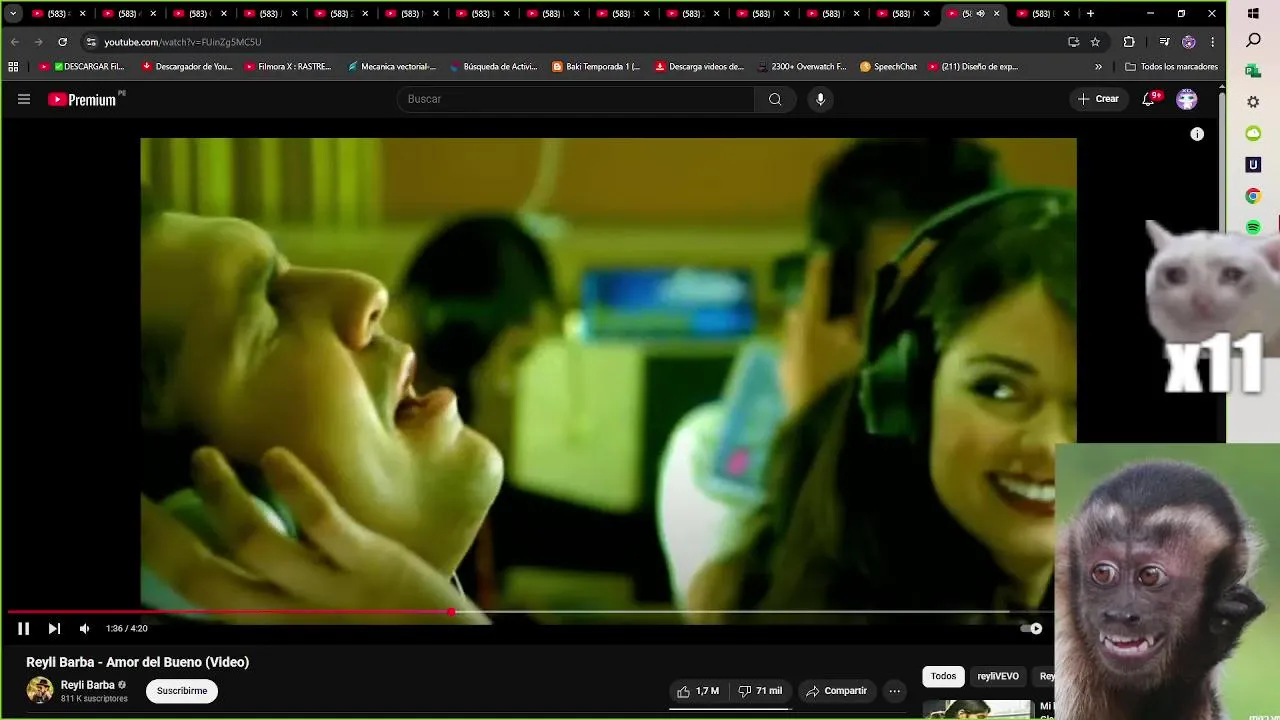Open Búsqueda de Activi... bookmark
Image resolution: width=1280 pixels, height=720 pixels.
point(494,67)
